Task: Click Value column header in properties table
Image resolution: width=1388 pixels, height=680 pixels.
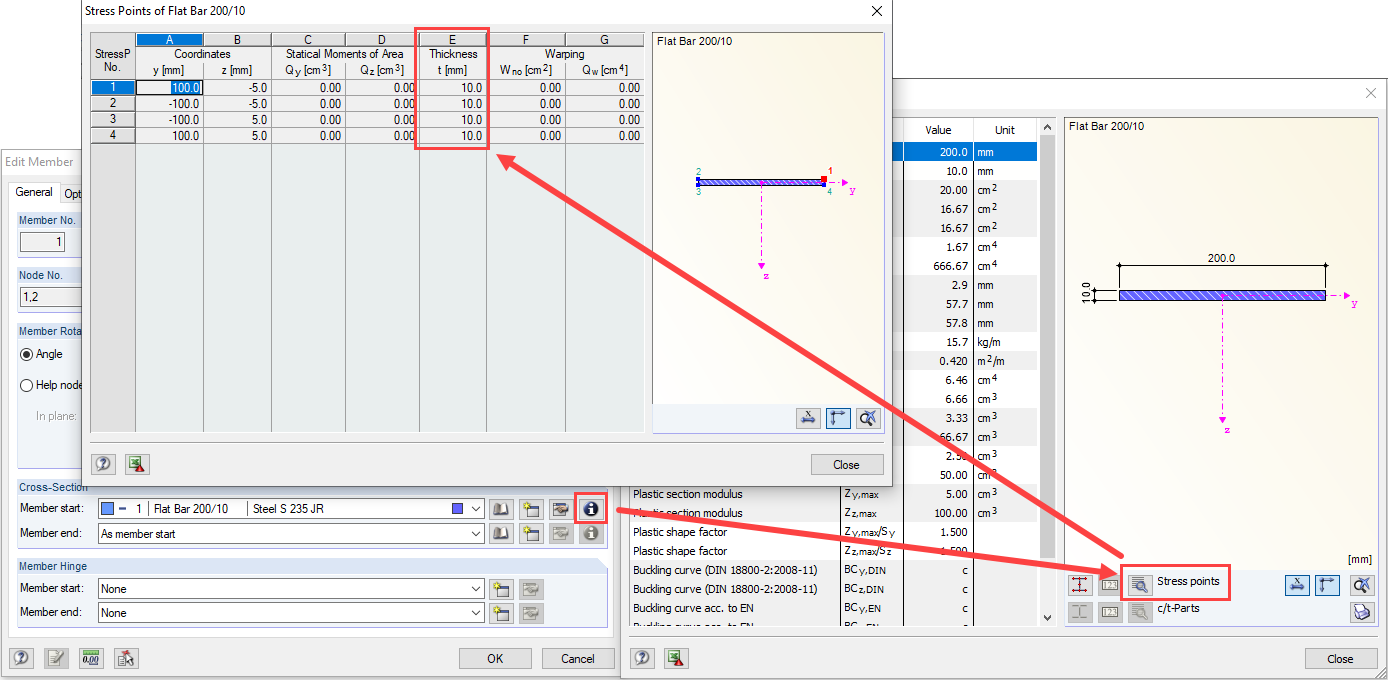Action: [x=938, y=130]
